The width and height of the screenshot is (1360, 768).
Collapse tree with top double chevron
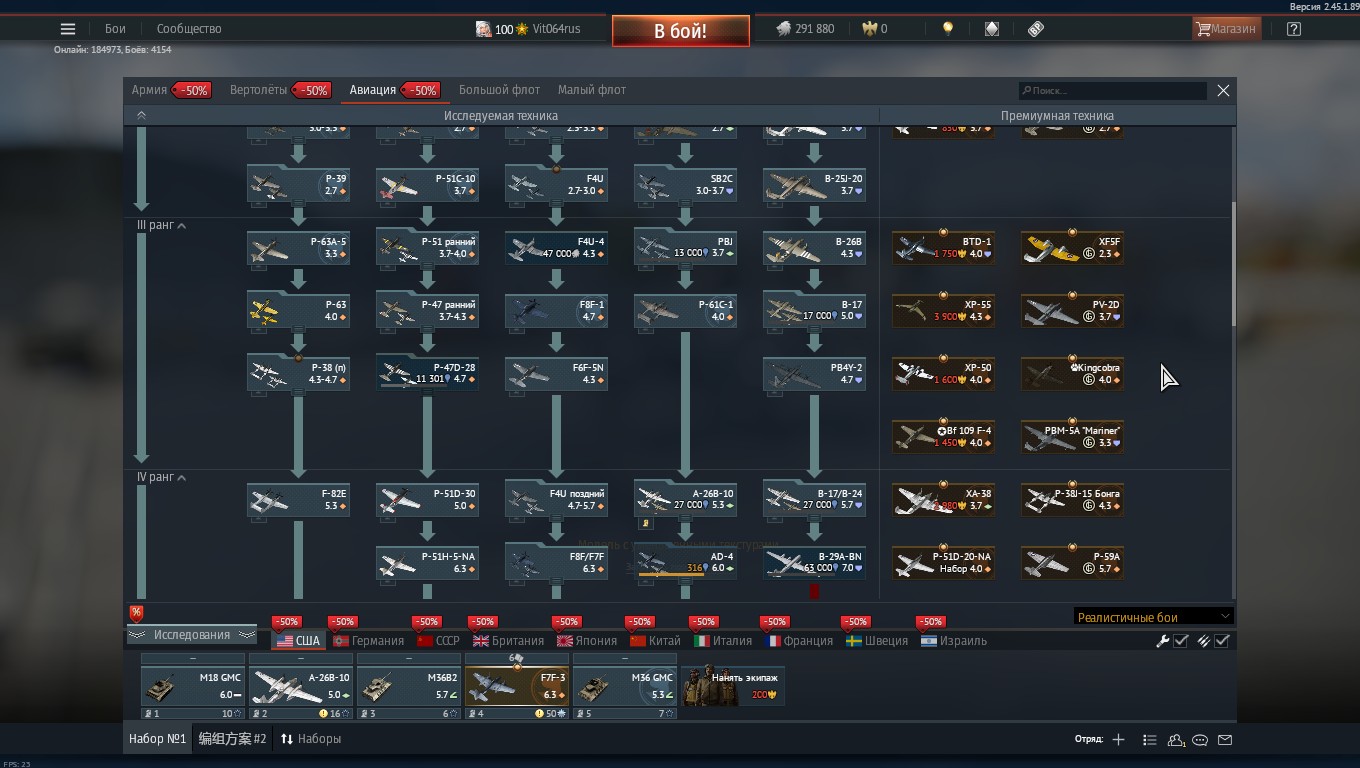pyautogui.click(x=141, y=116)
